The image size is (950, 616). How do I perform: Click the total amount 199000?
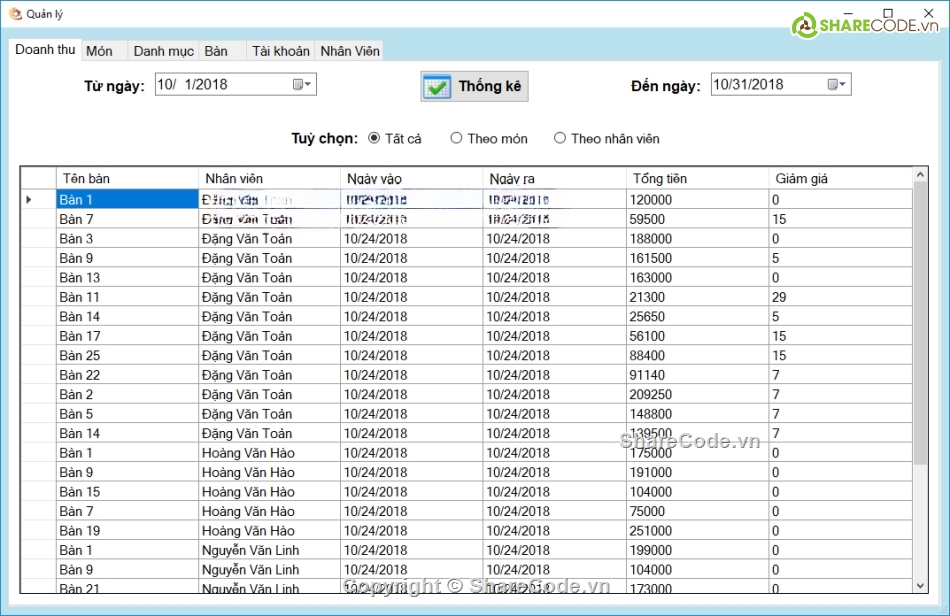[x=697, y=550]
